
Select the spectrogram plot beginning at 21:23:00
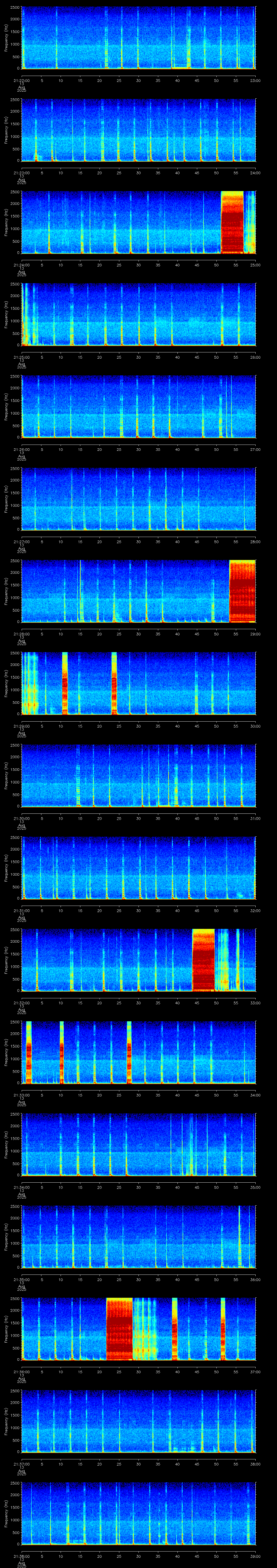(x=138, y=130)
